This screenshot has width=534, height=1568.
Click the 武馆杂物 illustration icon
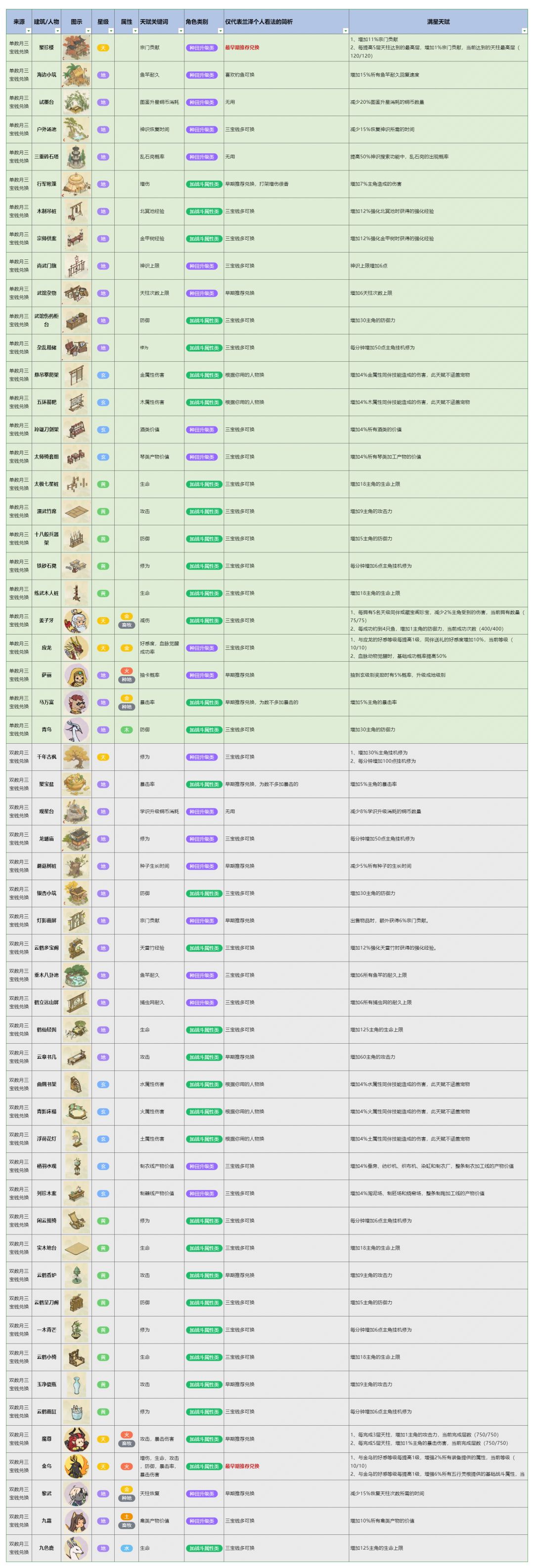click(x=76, y=294)
